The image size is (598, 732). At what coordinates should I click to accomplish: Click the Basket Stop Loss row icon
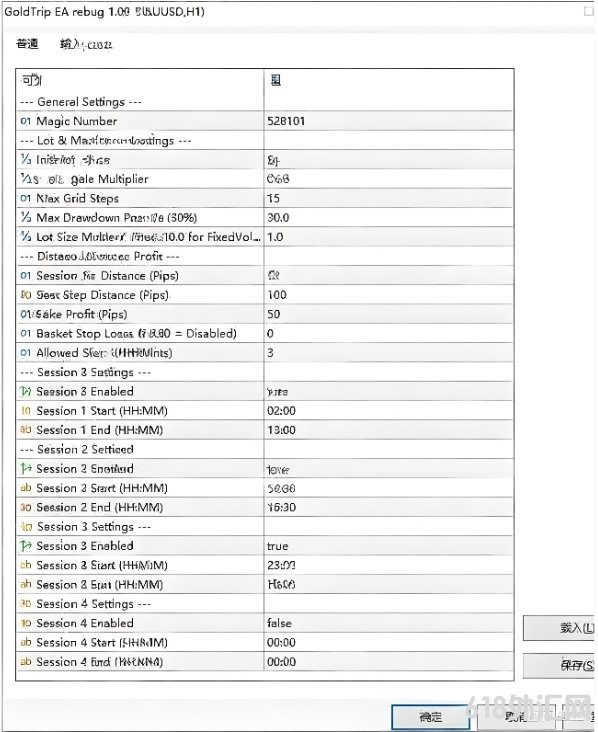point(26,334)
